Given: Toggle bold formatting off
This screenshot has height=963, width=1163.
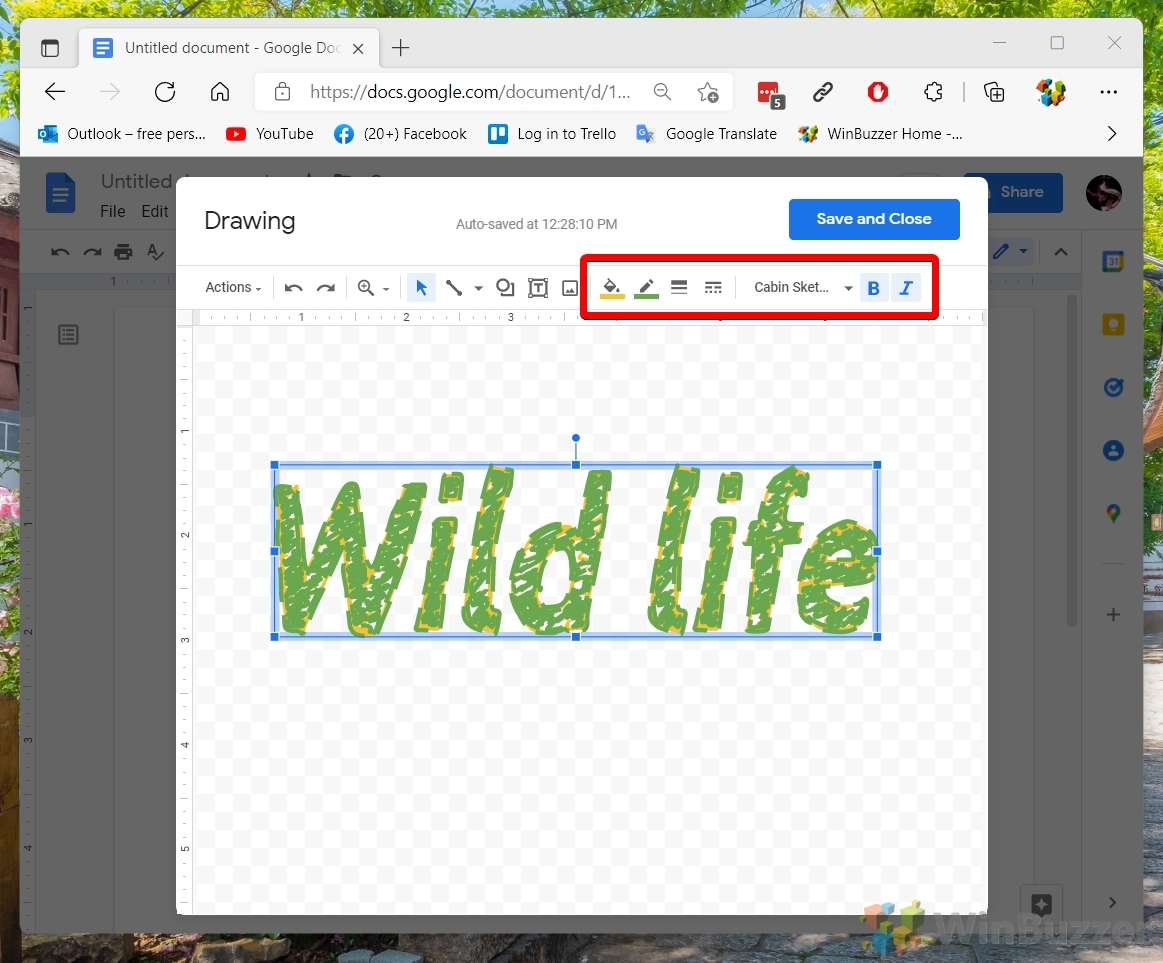Looking at the screenshot, I should [874, 288].
